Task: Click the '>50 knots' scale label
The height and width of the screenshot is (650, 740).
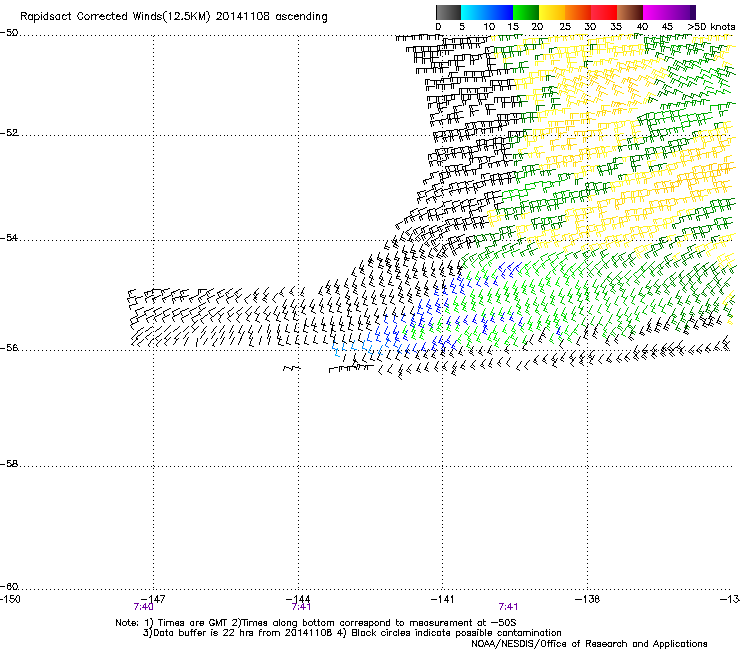Action: [x=711, y=27]
